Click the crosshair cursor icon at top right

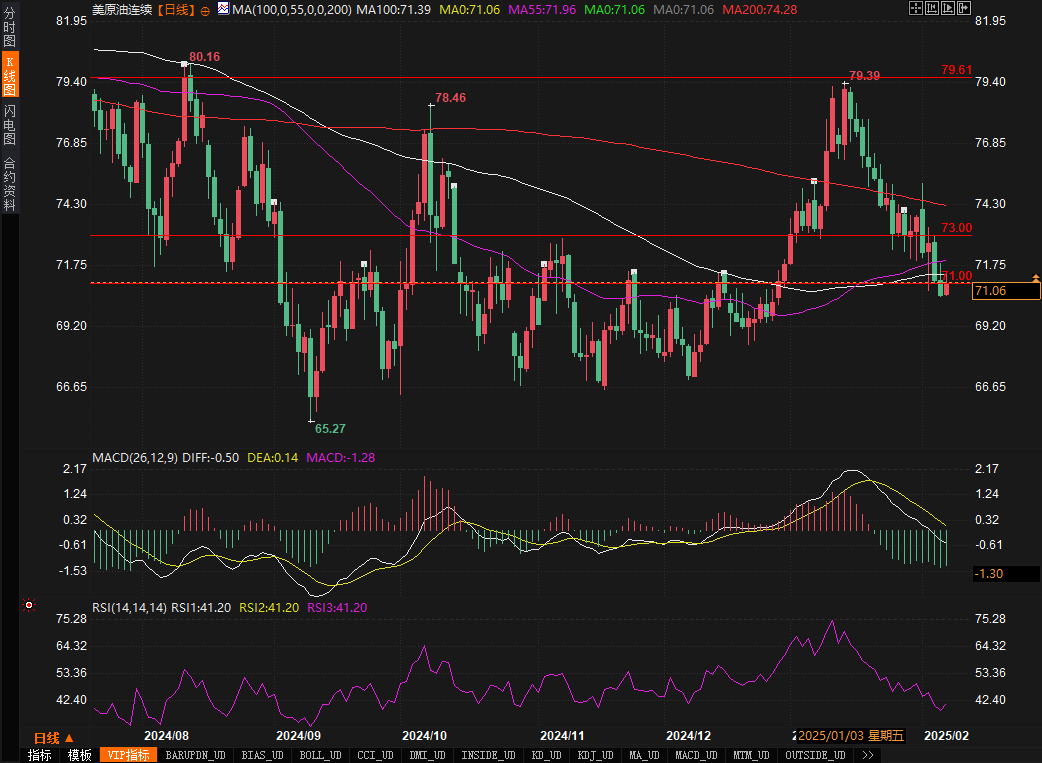click(917, 8)
